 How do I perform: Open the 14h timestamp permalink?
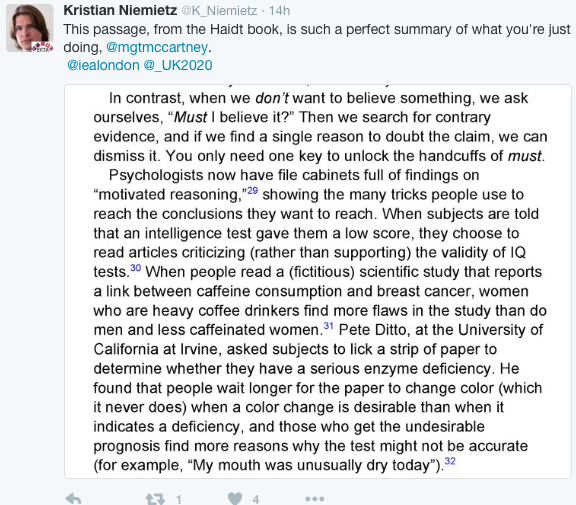[279, 11]
